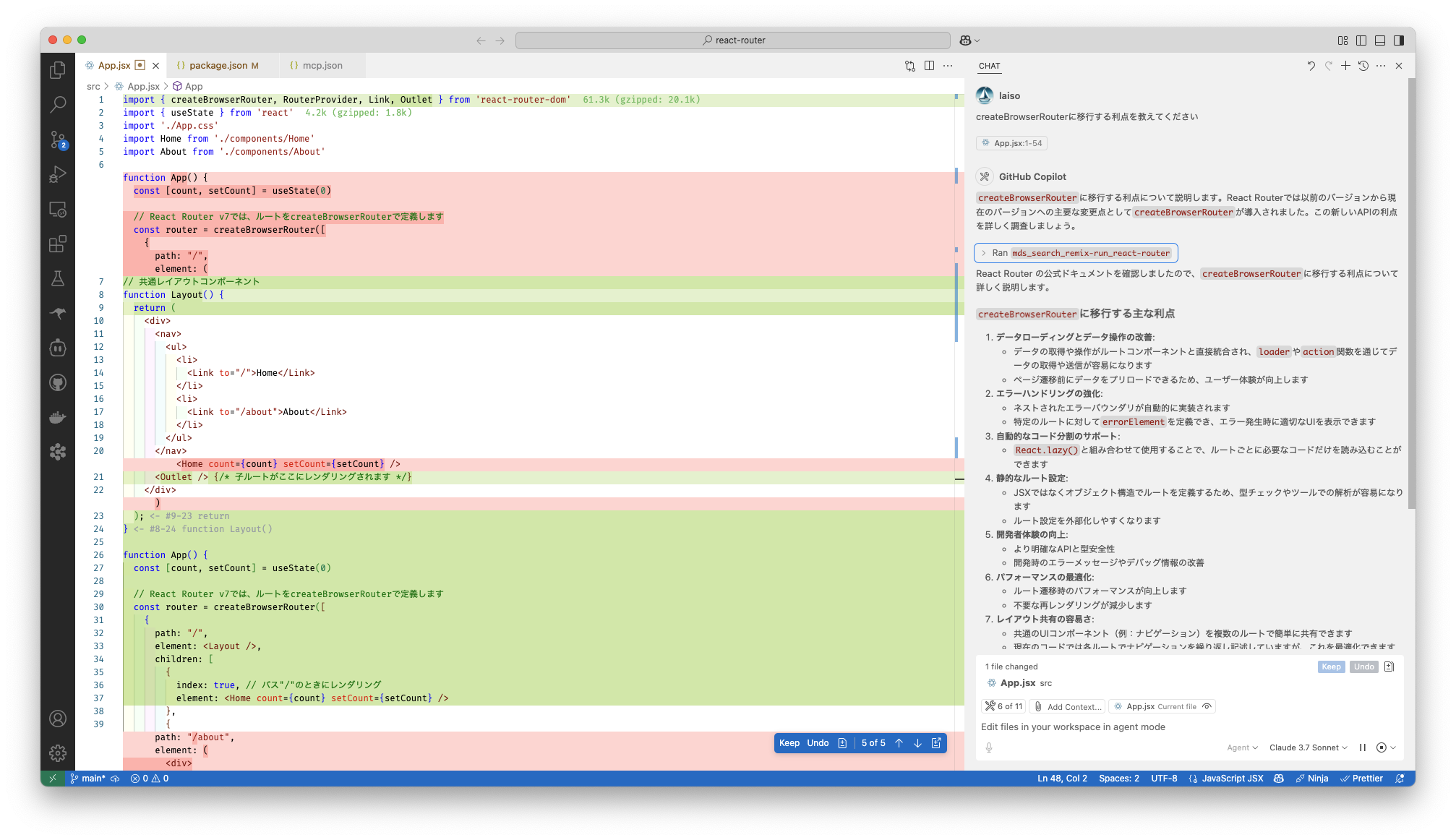The width and height of the screenshot is (1456, 840).
Task: Click Undo in the 1 file changed bar
Action: point(1363,667)
